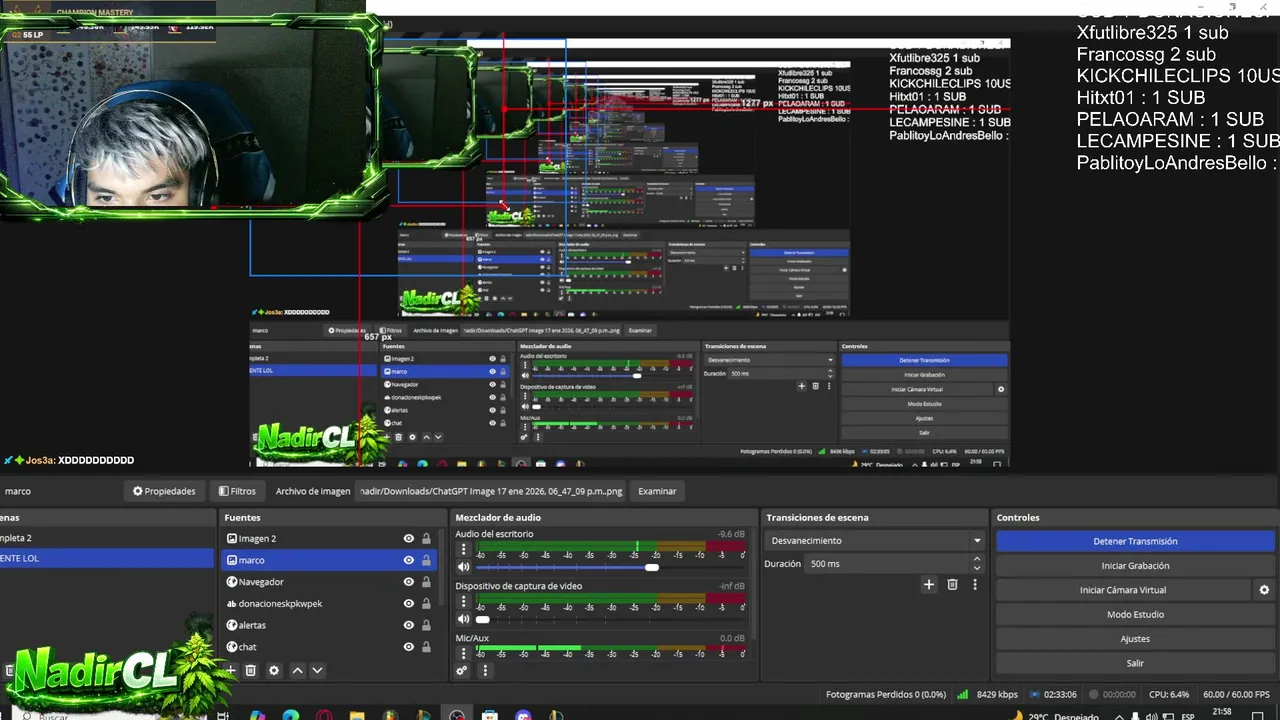This screenshot has width=1280, height=720.
Task: Click Iniciar Cámara Virtual
Action: (x=1123, y=590)
